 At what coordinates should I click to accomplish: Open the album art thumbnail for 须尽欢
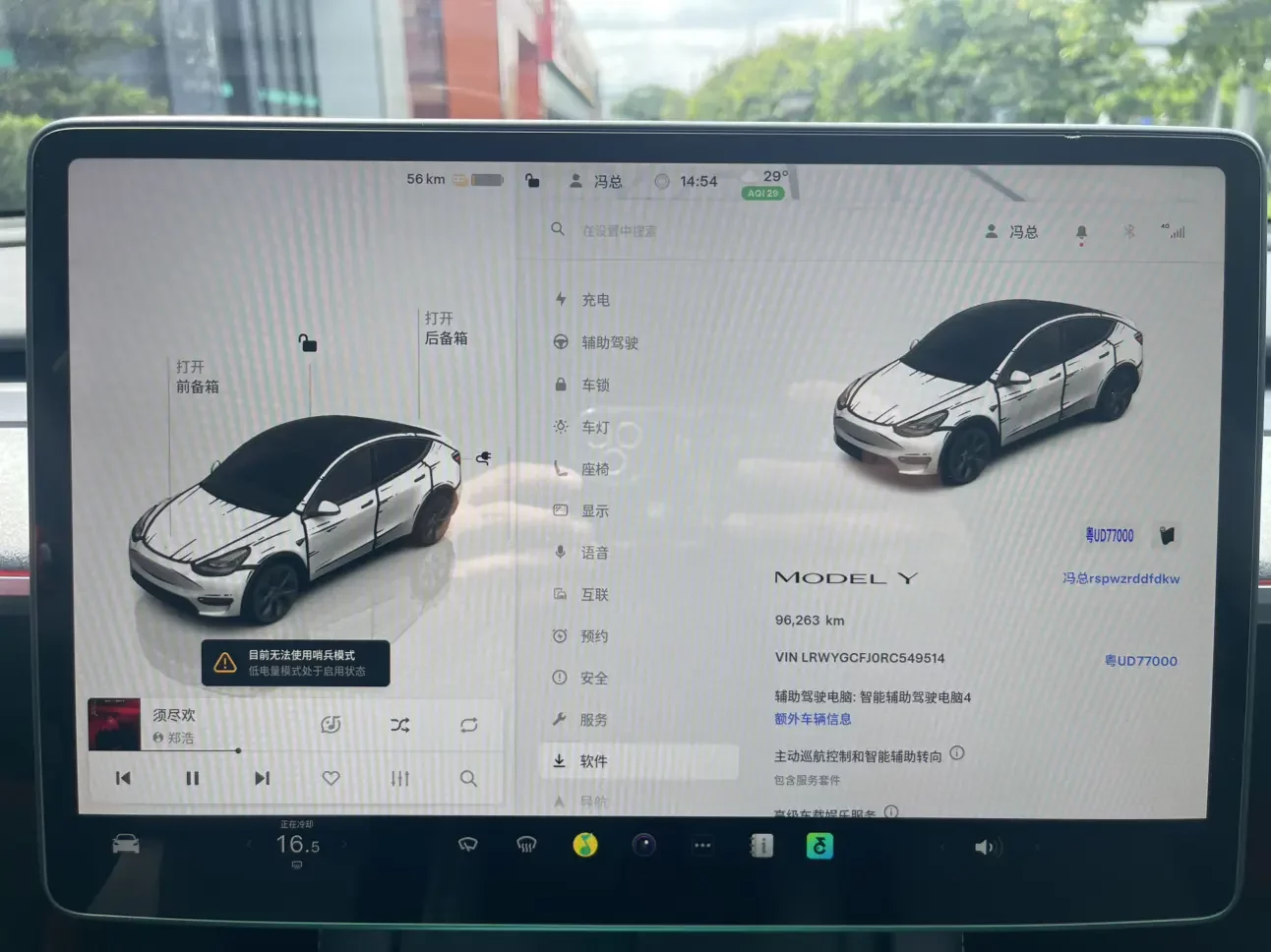(x=114, y=725)
